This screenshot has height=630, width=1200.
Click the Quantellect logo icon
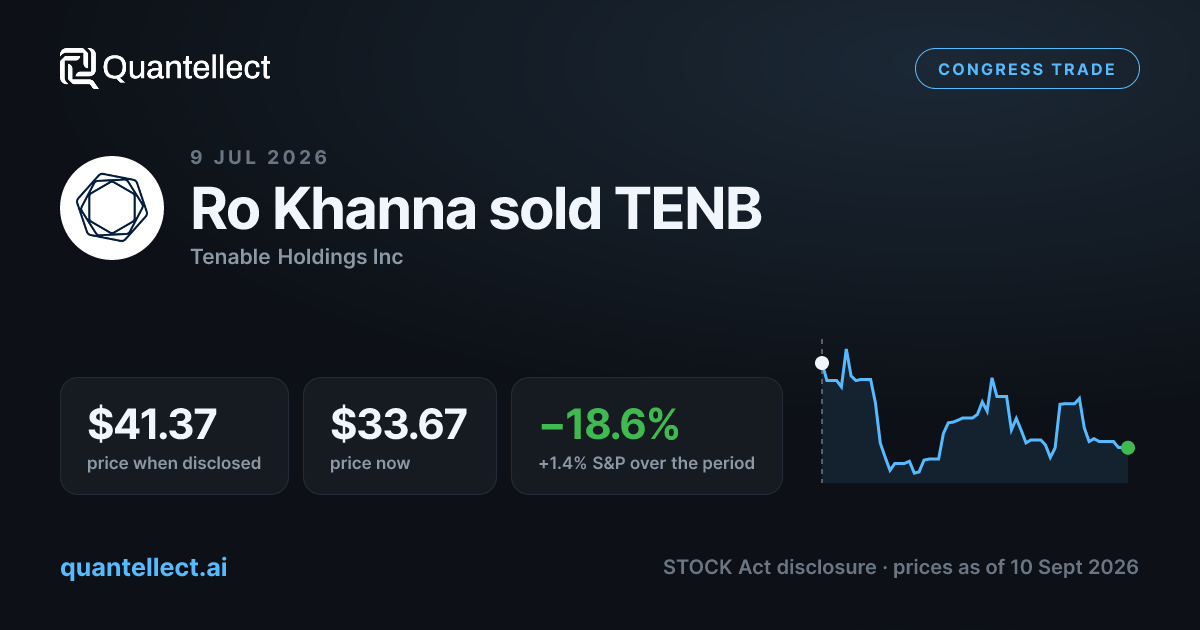[78, 68]
